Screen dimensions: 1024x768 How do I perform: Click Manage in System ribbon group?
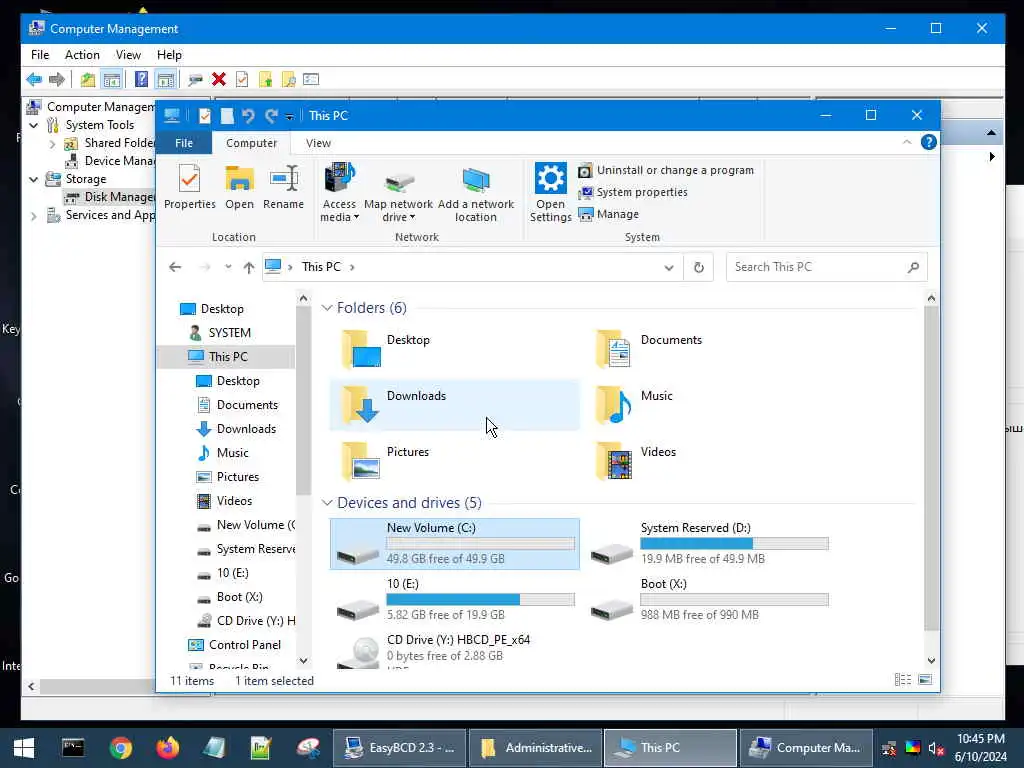[x=609, y=214]
